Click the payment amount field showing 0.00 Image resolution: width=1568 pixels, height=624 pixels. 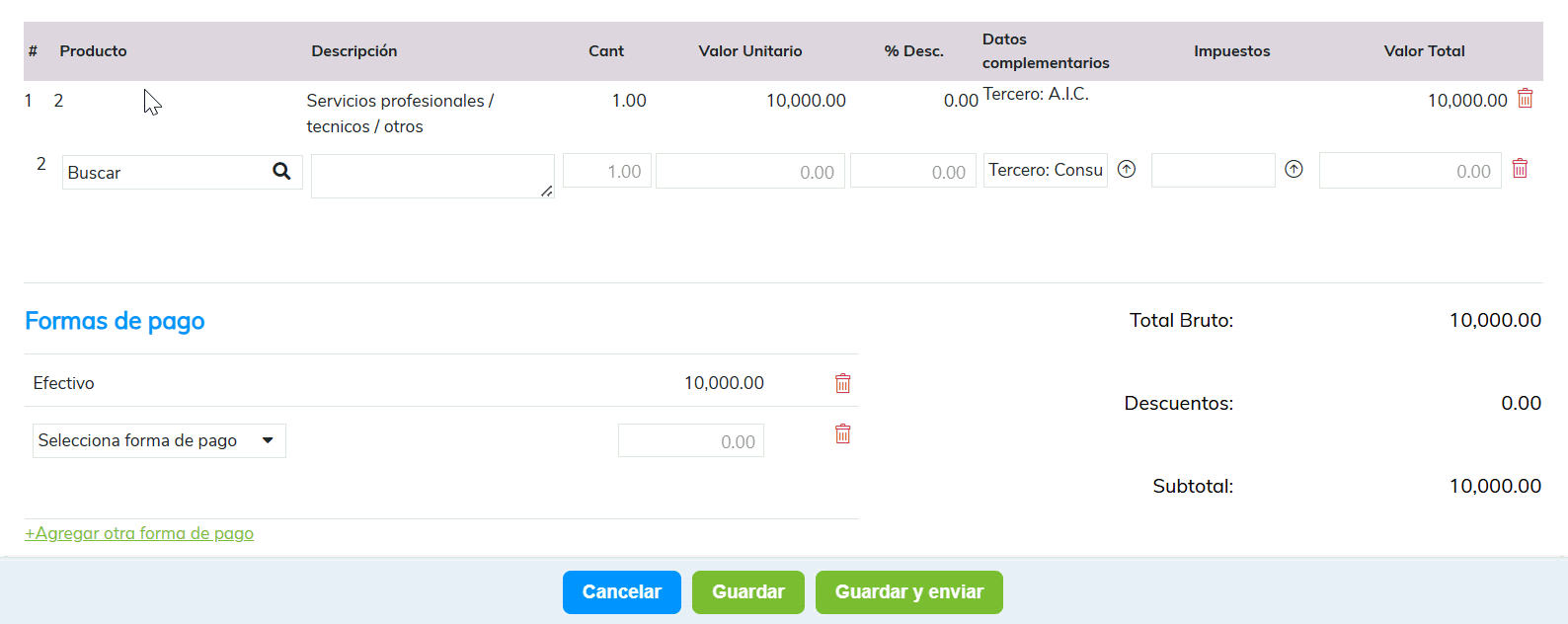click(690, 441)
